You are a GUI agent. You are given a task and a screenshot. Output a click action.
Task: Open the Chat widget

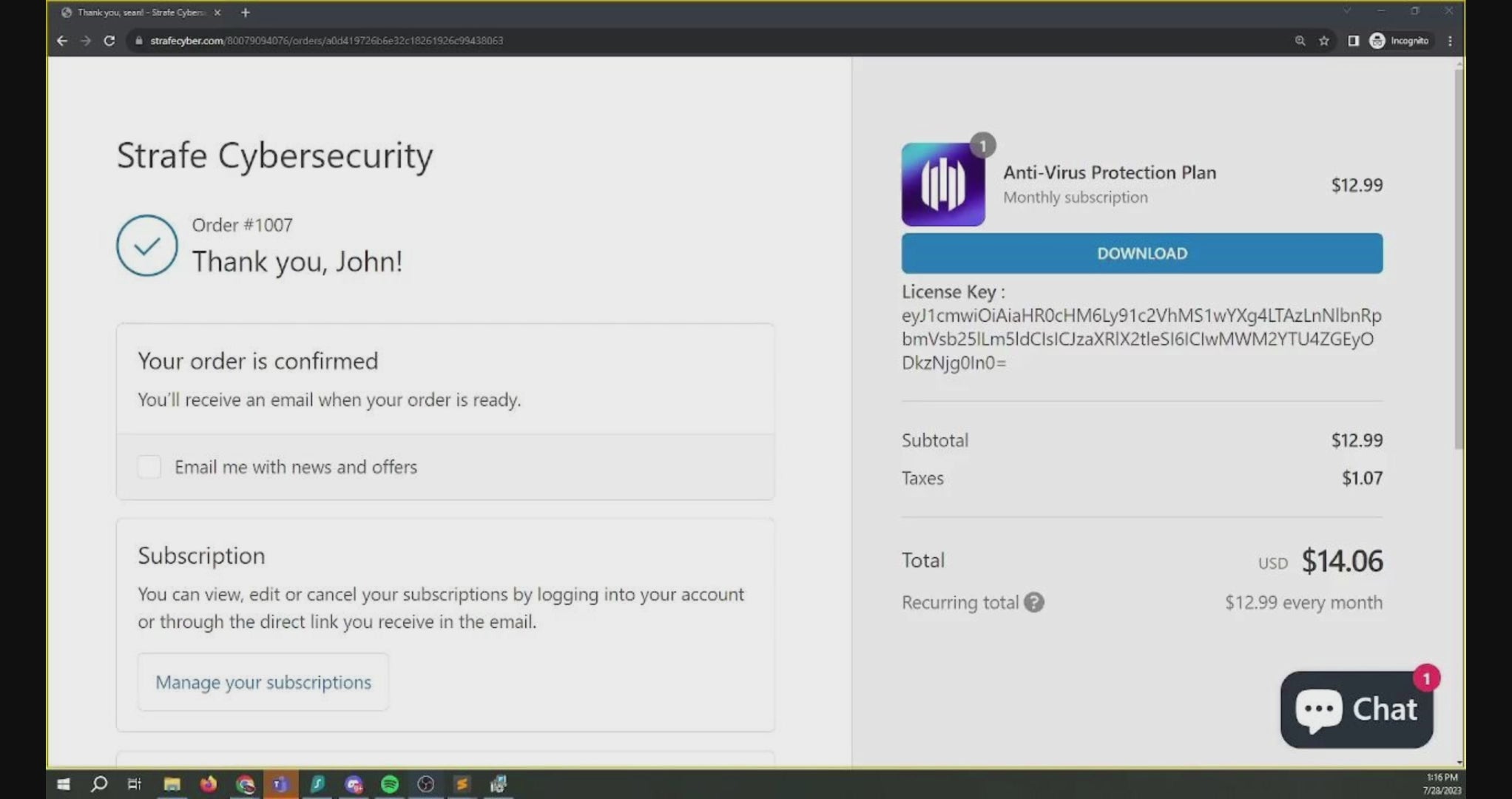point(1357,709)
